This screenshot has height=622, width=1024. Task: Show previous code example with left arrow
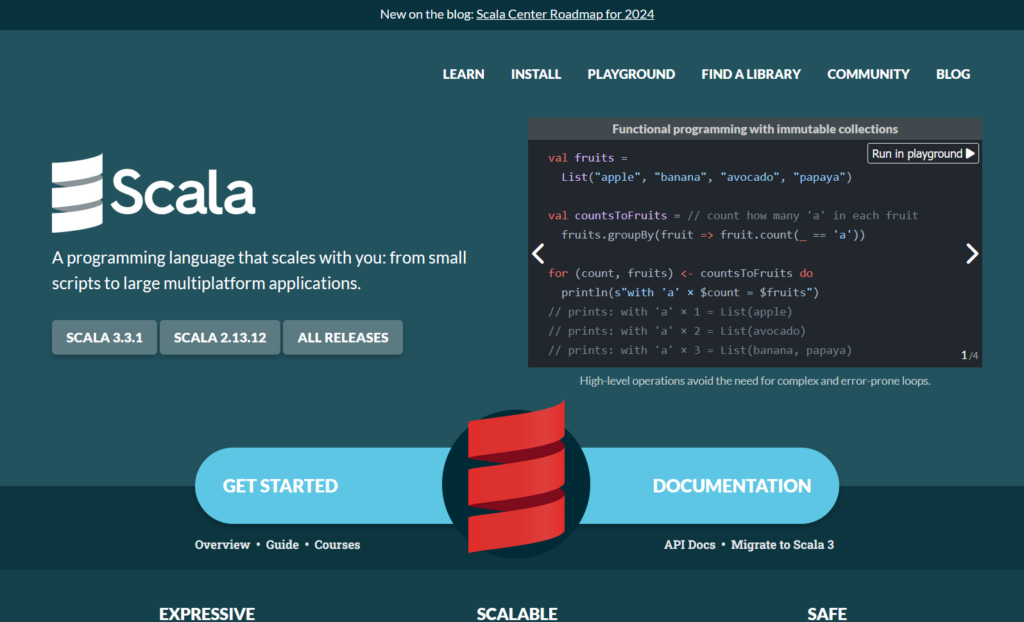coord(538,254)
